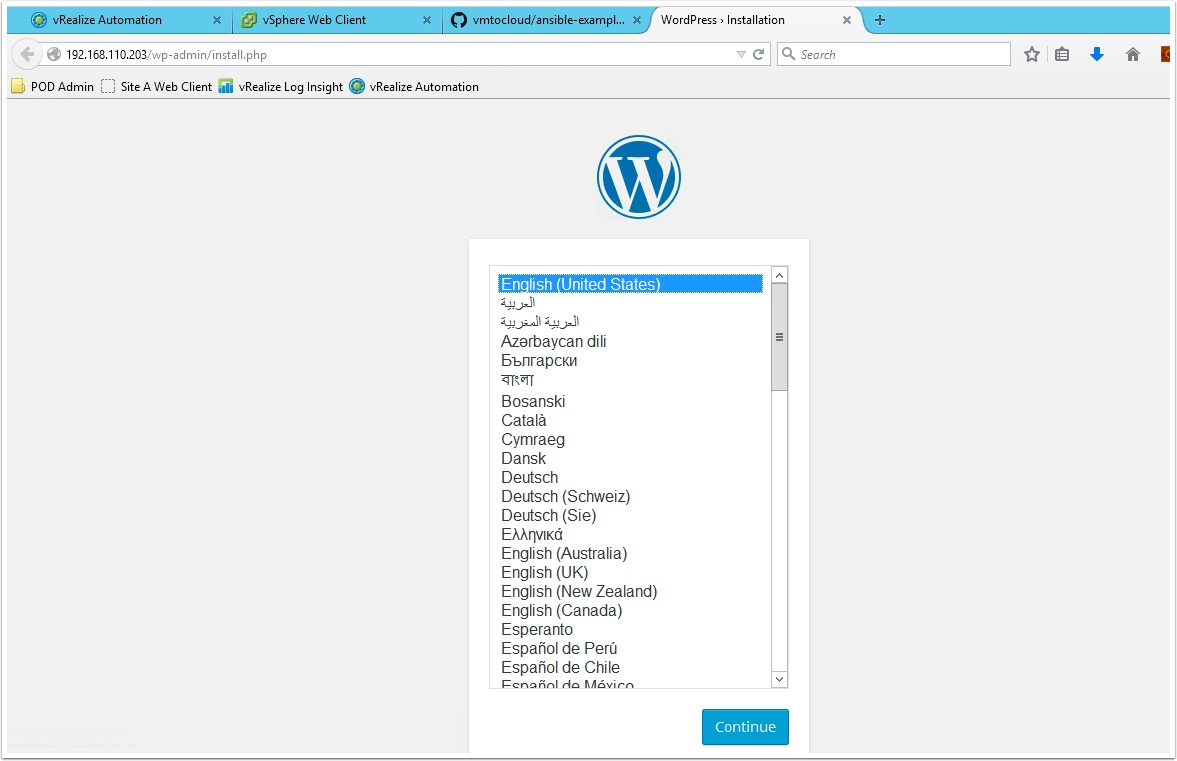Open the vRealize Log Insight bookmark

tap(281, 86)
